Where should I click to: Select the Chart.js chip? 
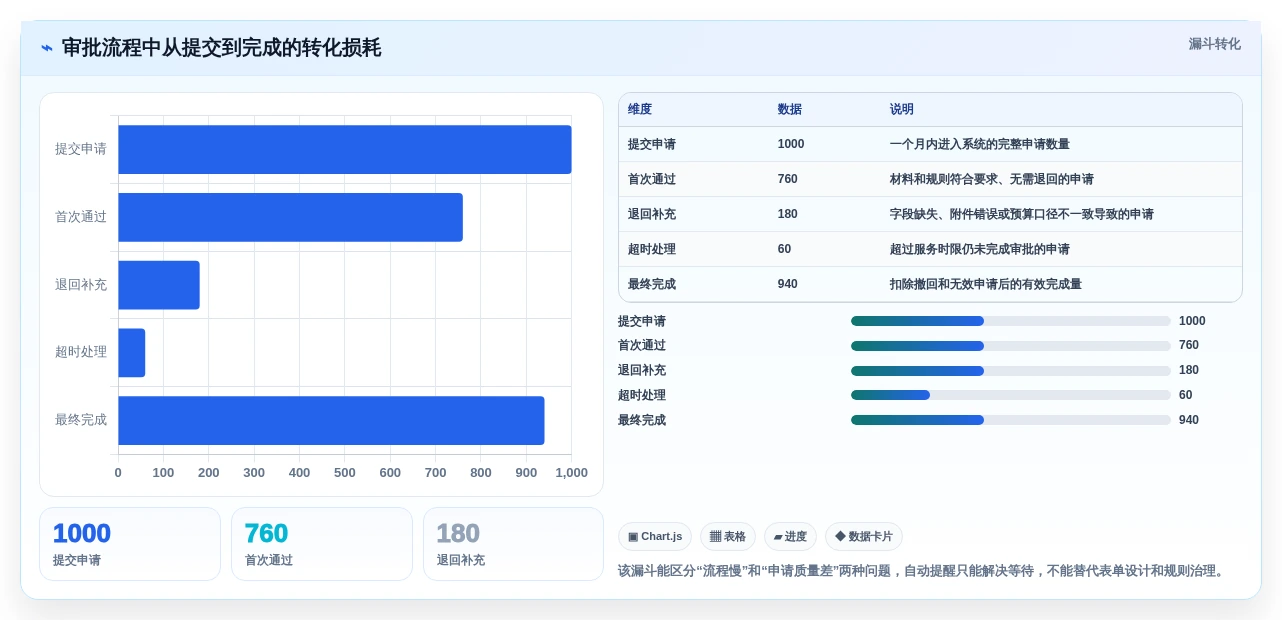pyautogui.click(x=655, y=537)
